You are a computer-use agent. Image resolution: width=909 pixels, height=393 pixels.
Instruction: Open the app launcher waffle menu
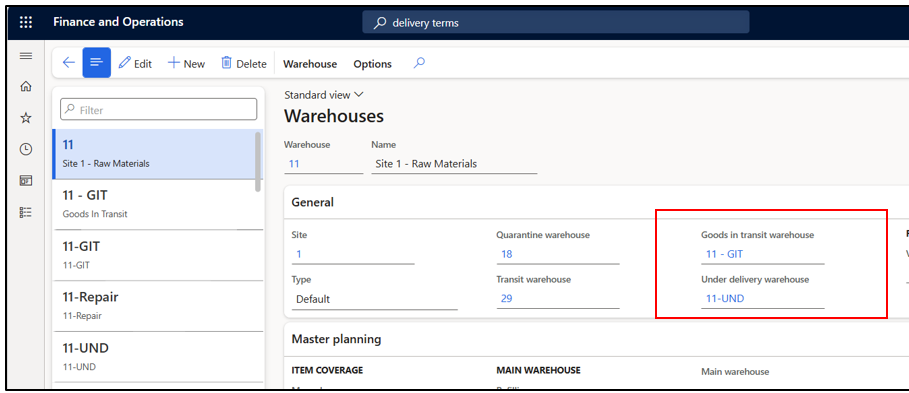pos(26,23)
